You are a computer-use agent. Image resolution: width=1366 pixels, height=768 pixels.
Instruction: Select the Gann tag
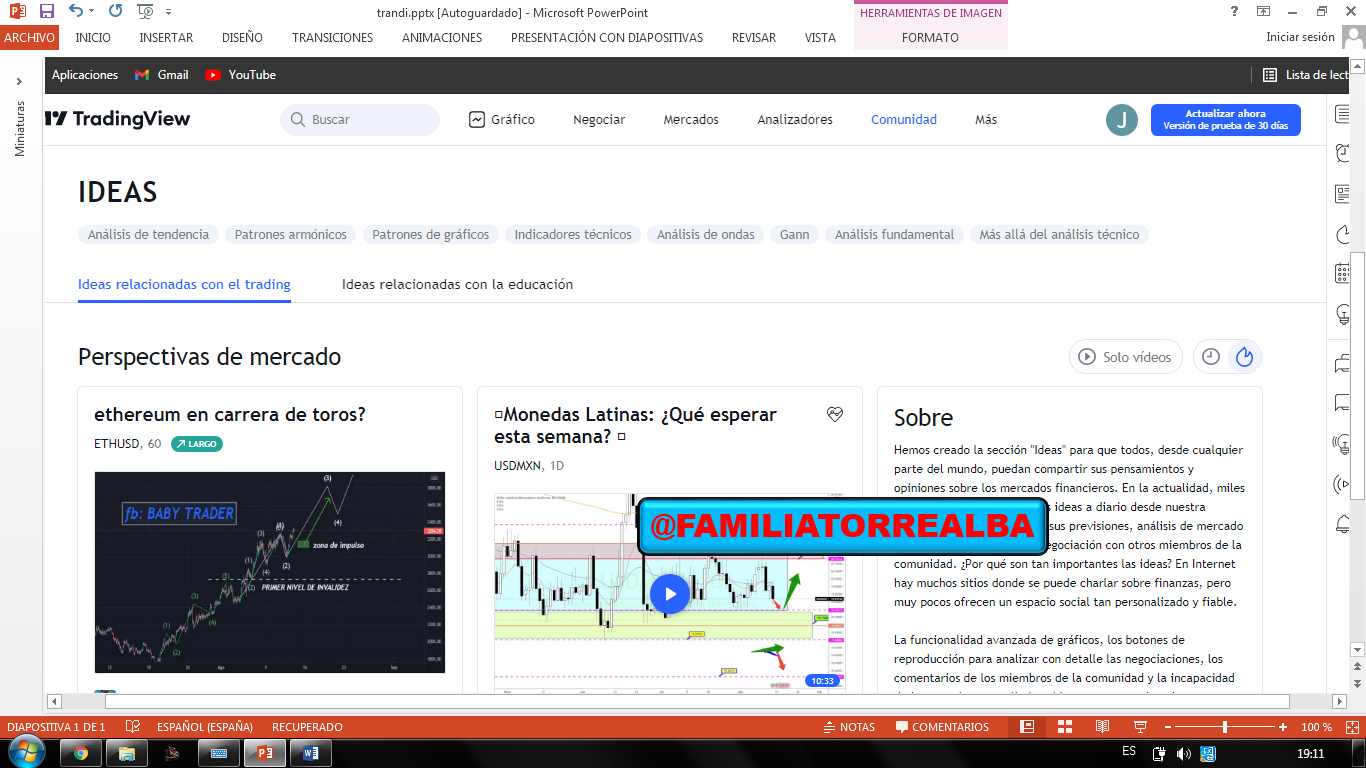(x=795, y=235)
